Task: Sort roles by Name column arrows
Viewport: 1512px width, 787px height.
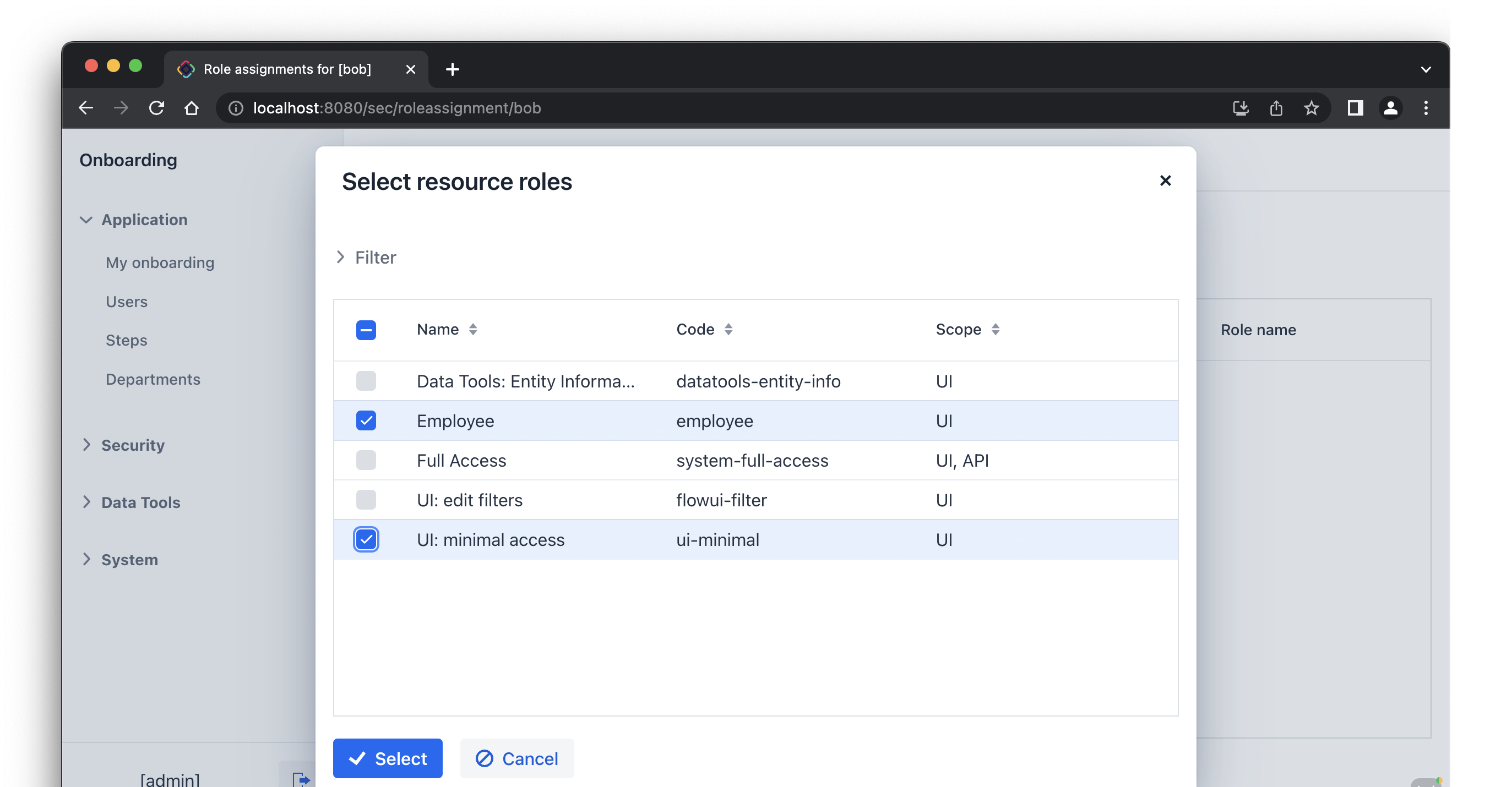Action: [473, 329]
